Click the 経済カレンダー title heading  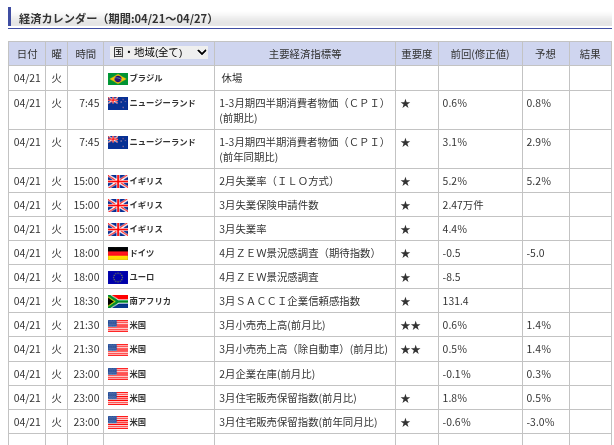point(114,18)
